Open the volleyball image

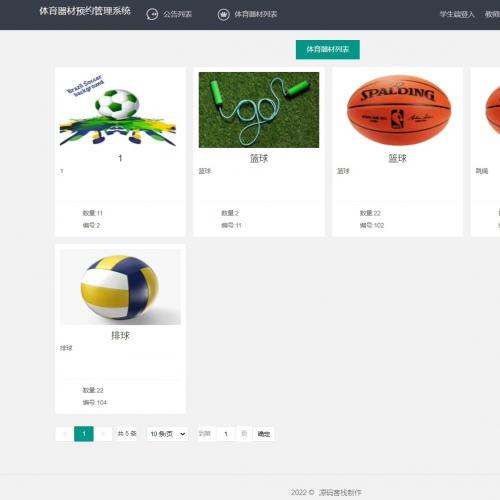click(120, 287)
